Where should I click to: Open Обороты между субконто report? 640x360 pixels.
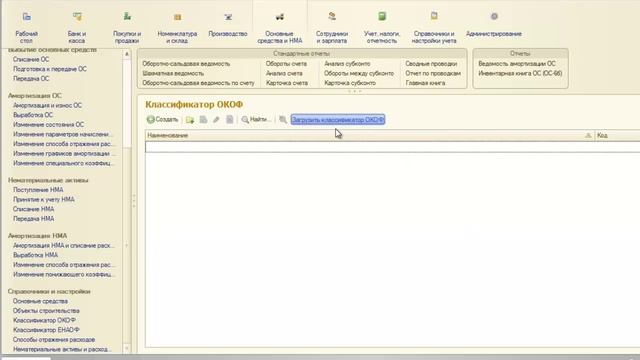(359, 73)
